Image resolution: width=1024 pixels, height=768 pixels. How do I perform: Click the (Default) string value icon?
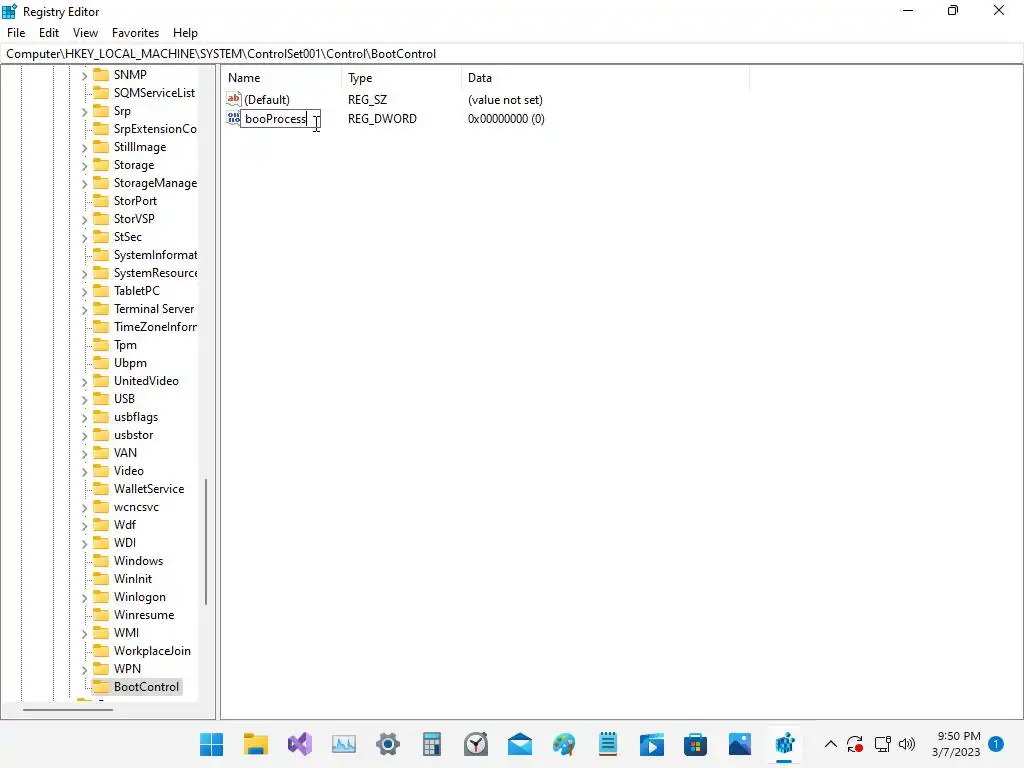pos(234,99)
